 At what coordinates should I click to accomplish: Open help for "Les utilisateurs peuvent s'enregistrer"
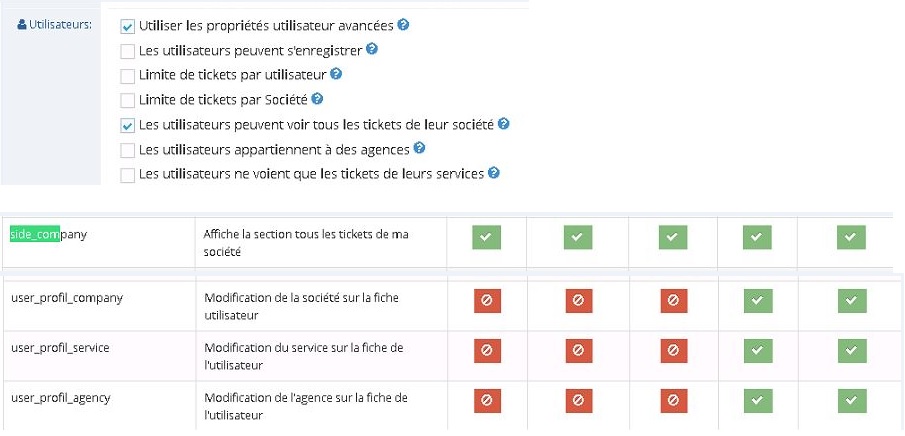tap(371, 49)
